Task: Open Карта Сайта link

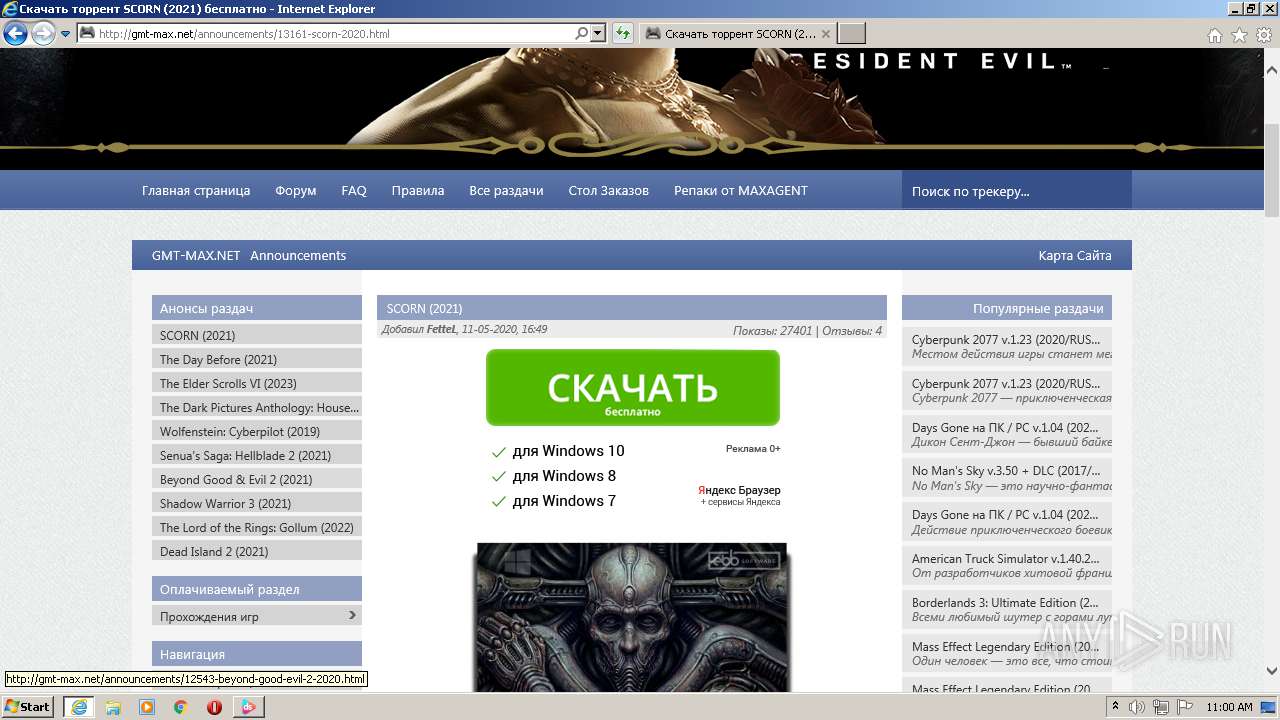Action: point(1075,255)
